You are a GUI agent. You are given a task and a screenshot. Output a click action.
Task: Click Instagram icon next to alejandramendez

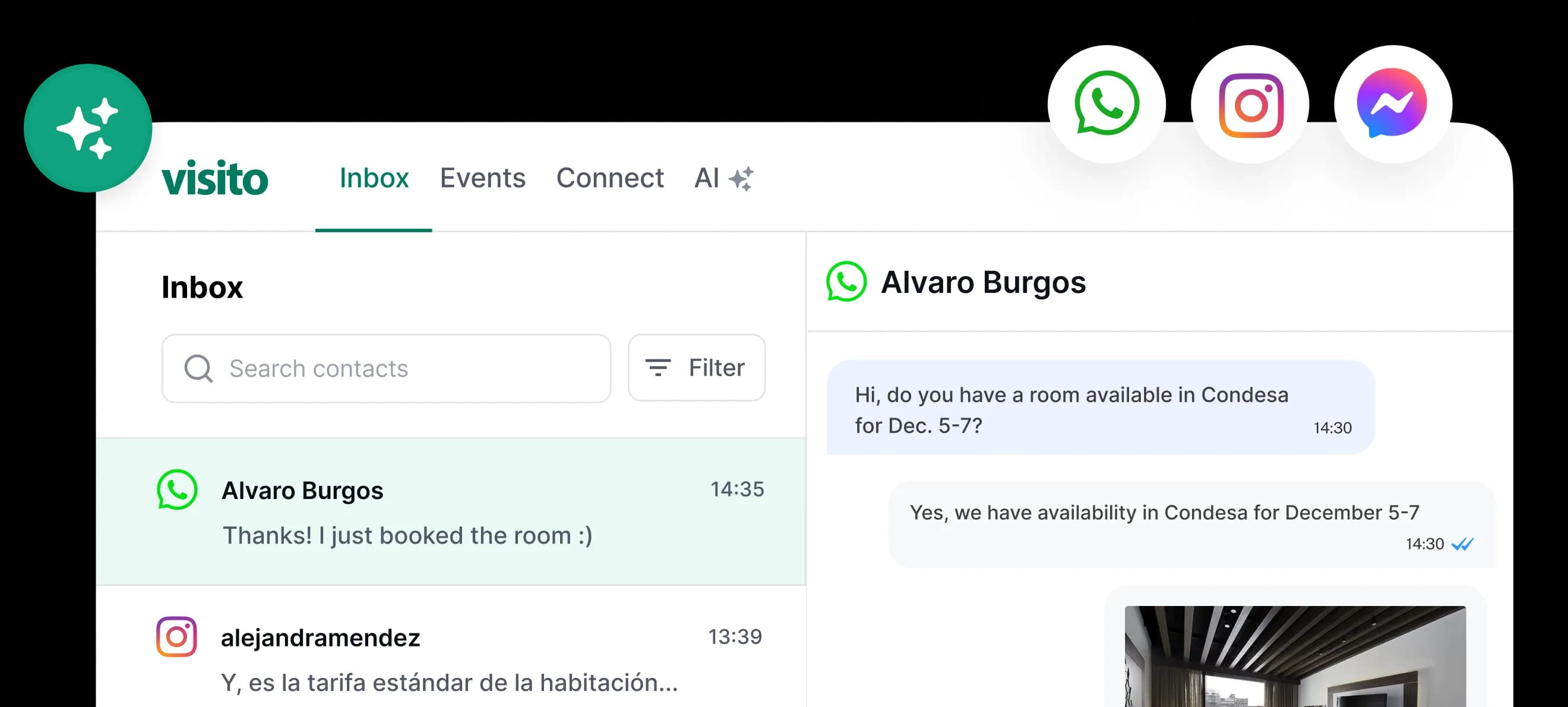pyautogui.click(x=176, y=637)
